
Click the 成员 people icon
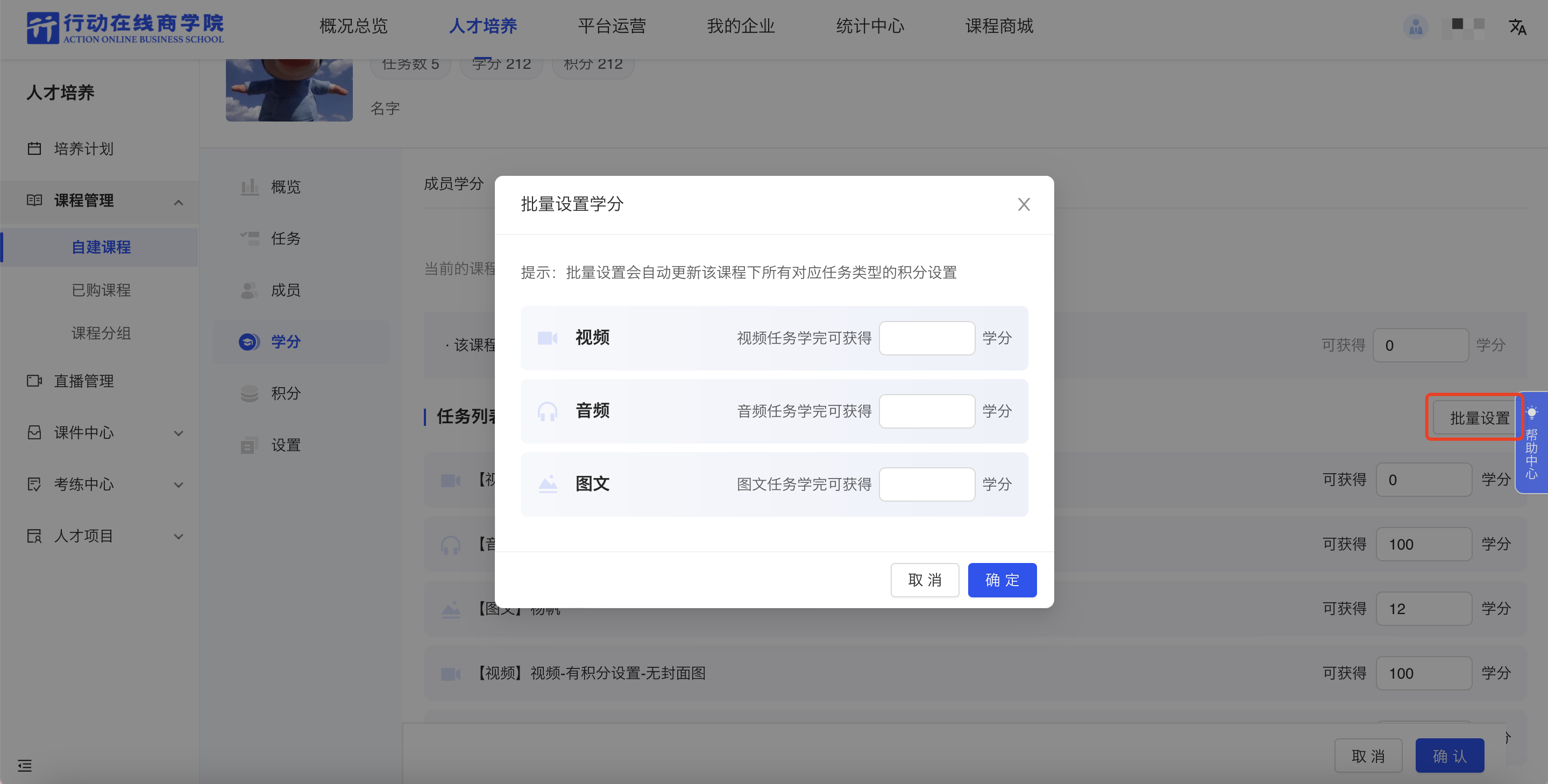[250, 290]
